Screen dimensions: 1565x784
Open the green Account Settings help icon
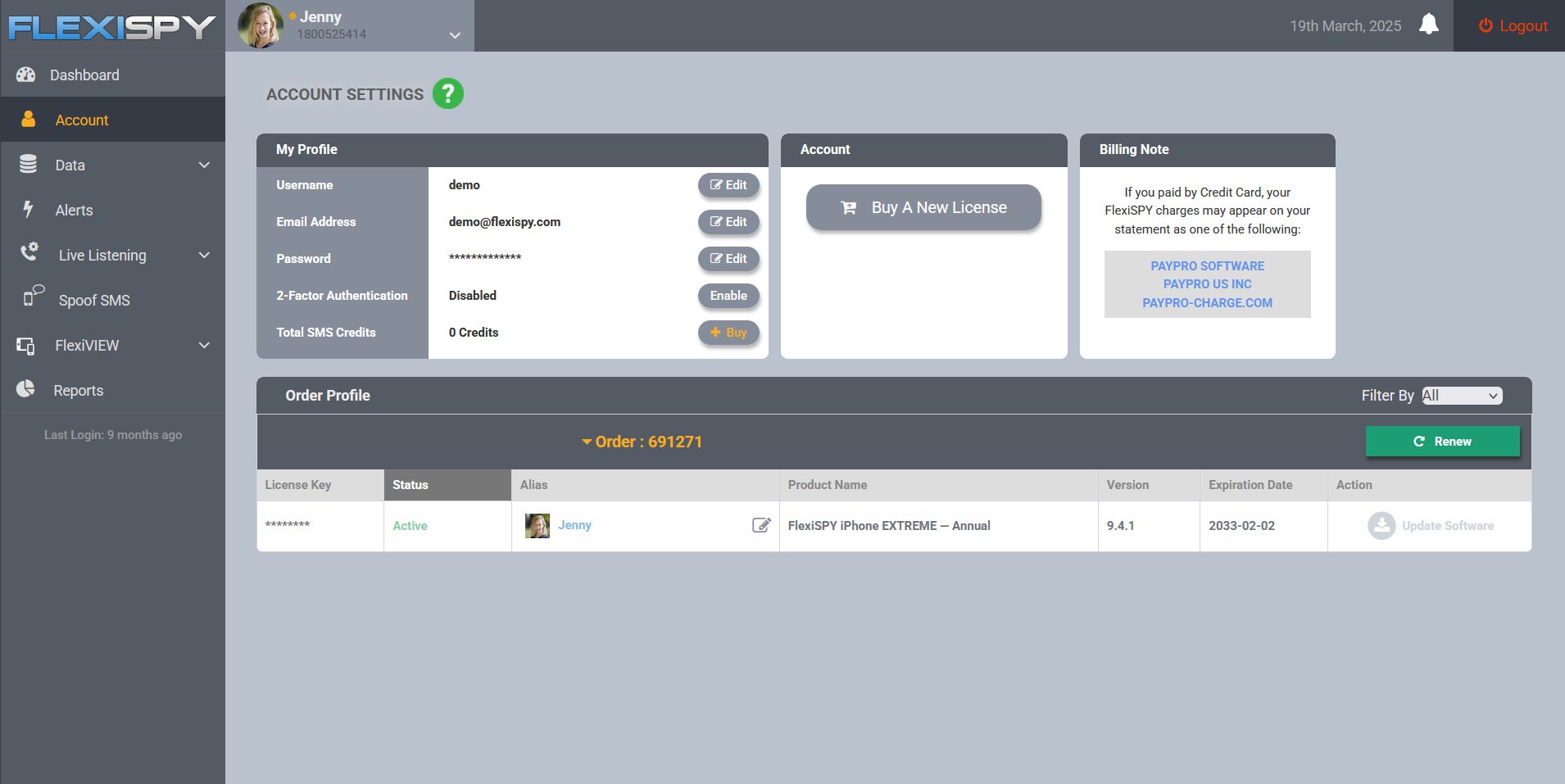point(448,94)
